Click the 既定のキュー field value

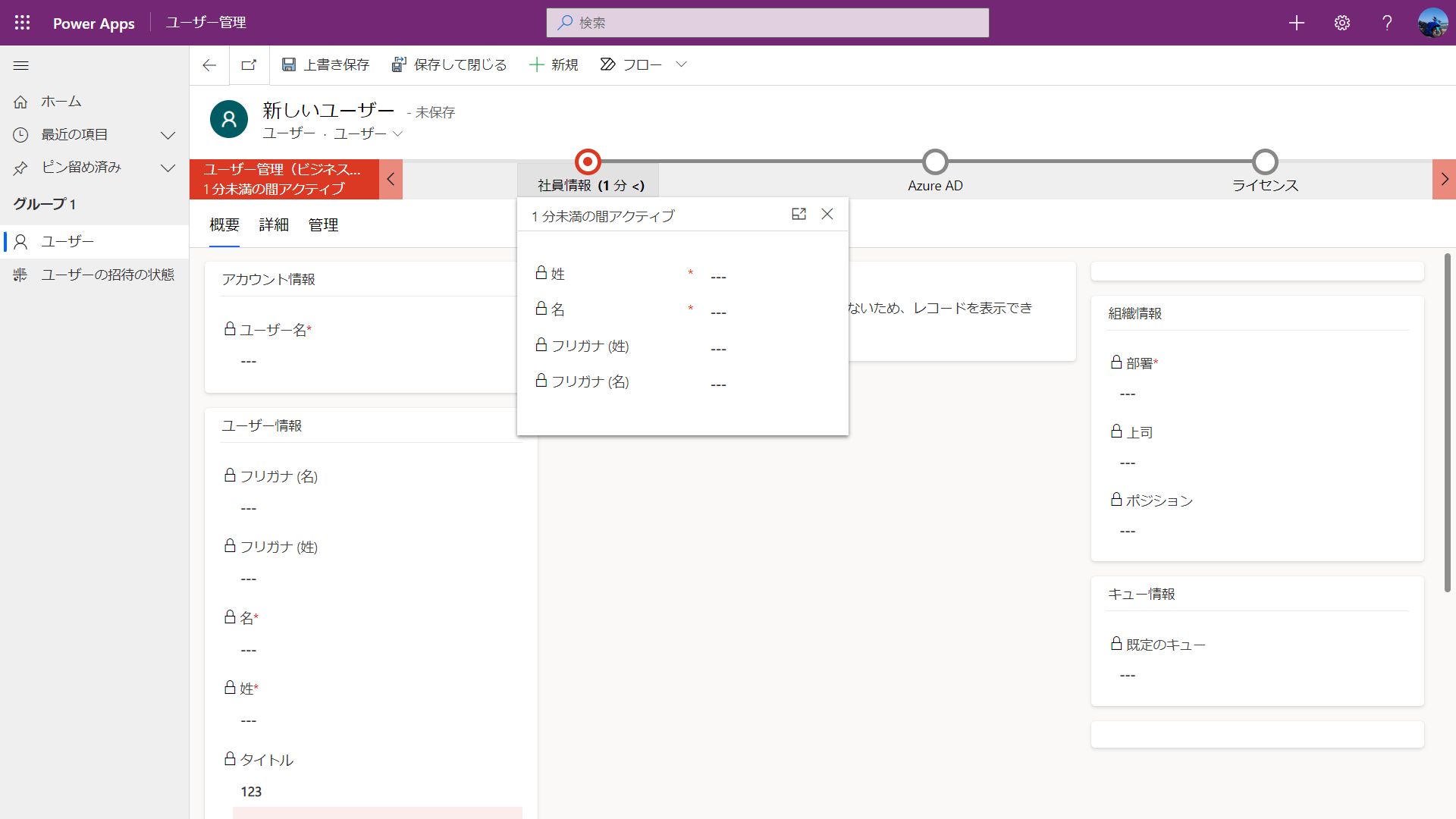(1260, 676)
